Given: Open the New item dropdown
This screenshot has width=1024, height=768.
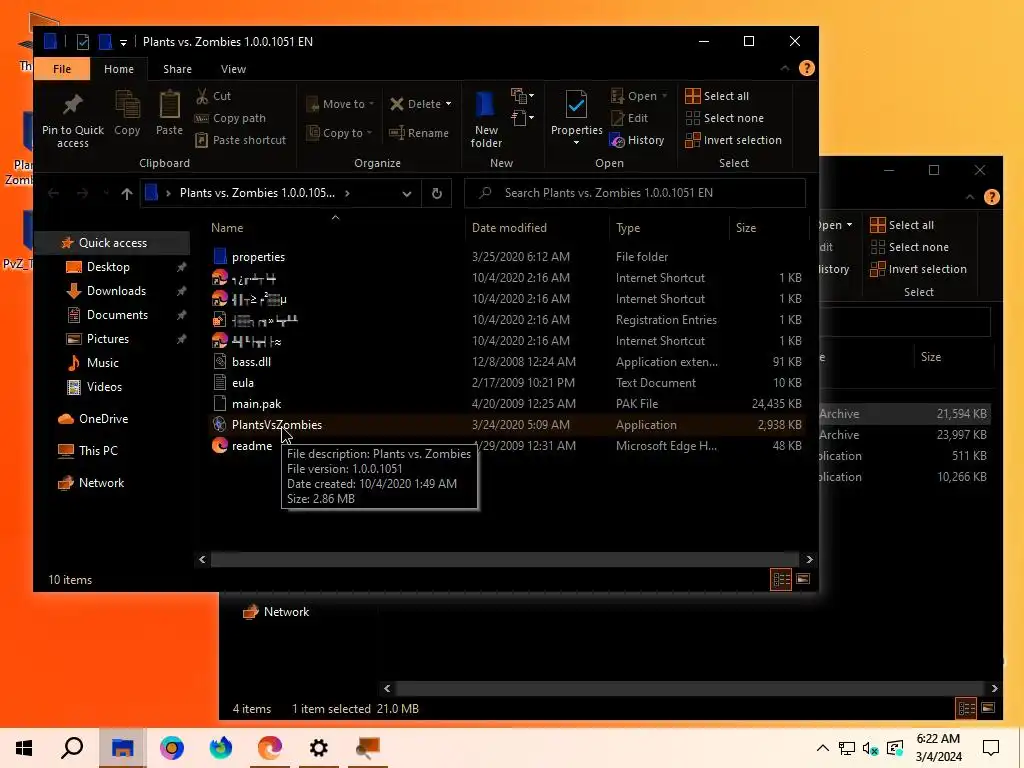Looking at the screenshot, I should 522,96.
